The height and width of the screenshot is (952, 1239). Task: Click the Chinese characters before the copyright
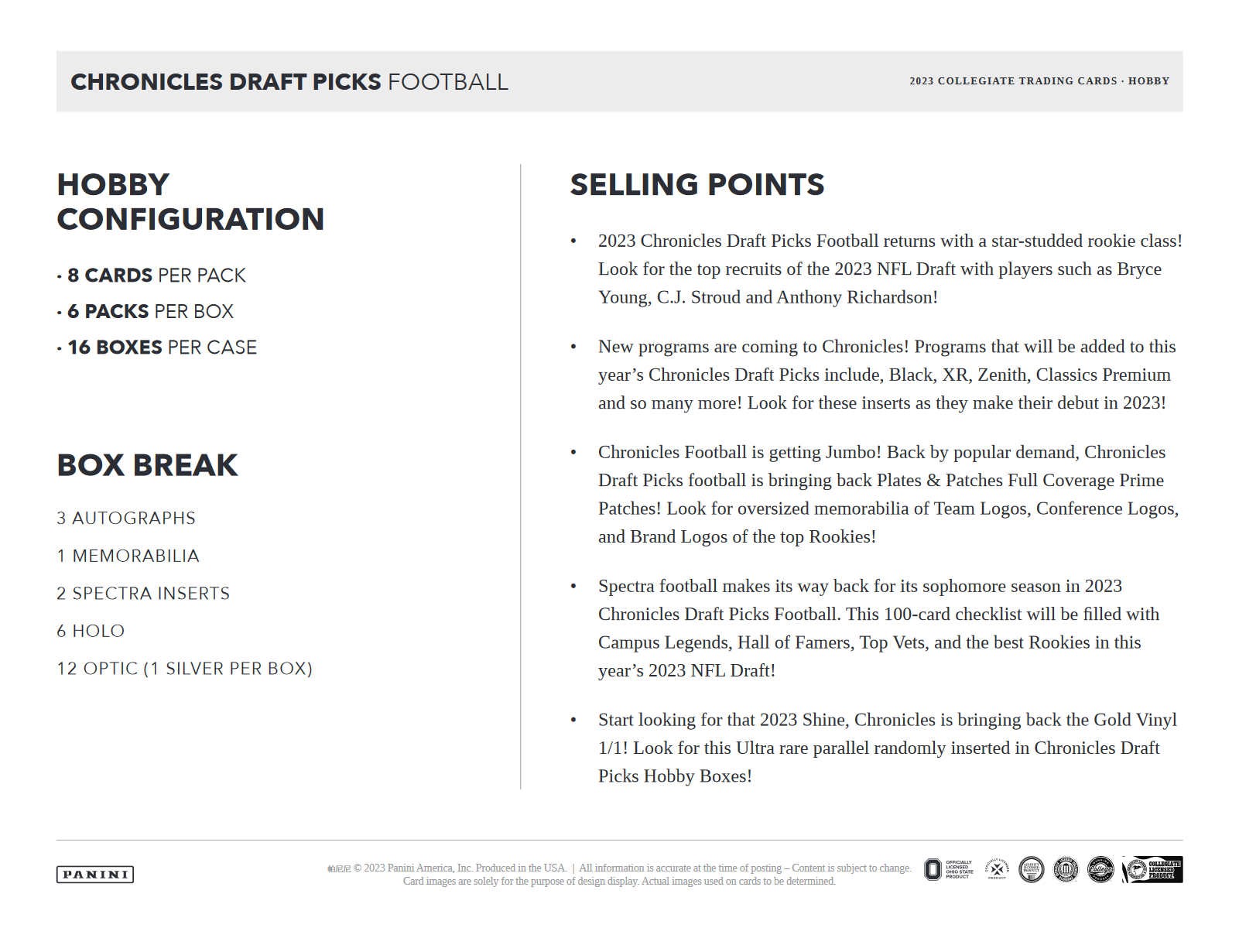tap(339, 869)
